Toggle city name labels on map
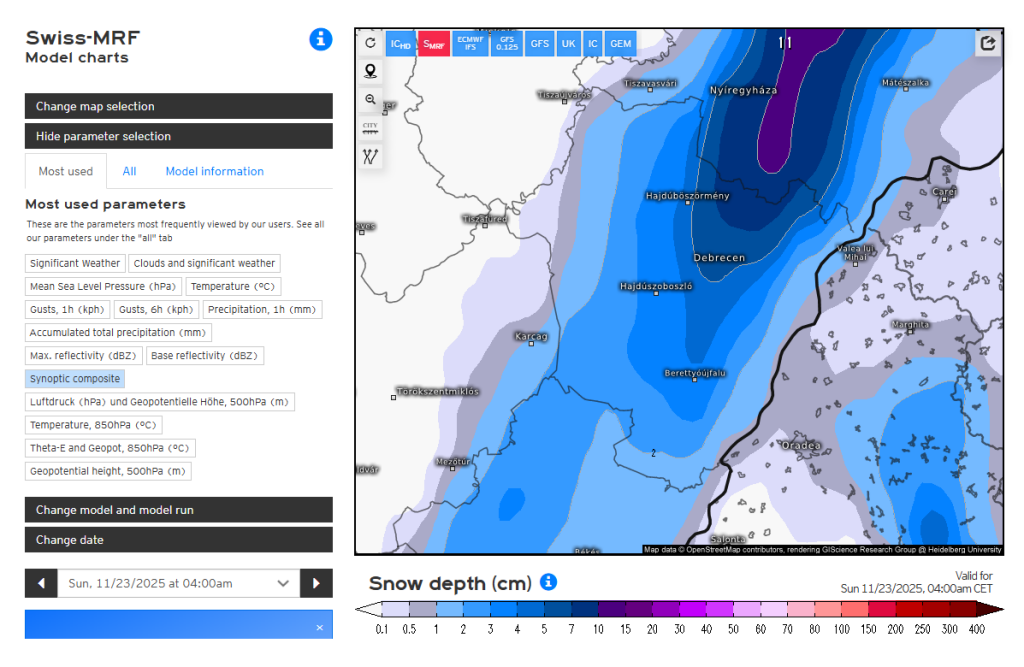1024x667 pixels. (370, 127)
